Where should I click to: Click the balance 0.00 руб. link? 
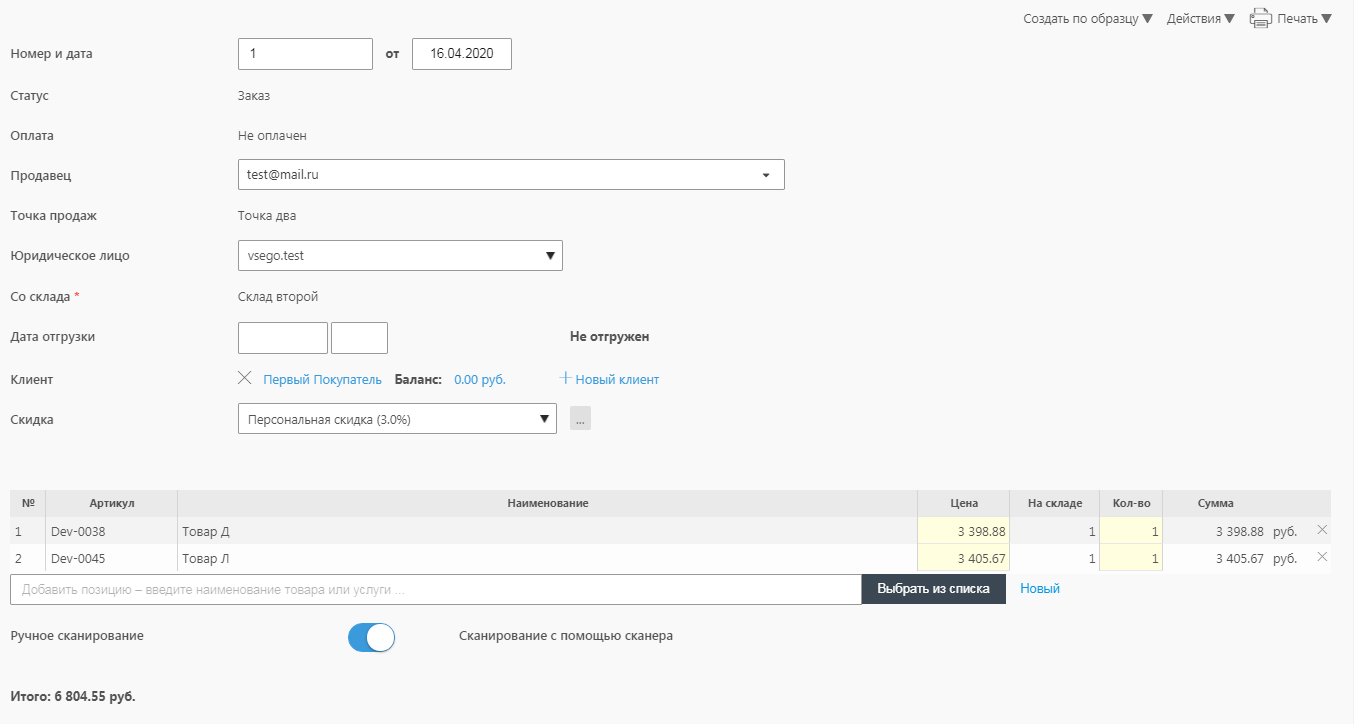[480, 380]
